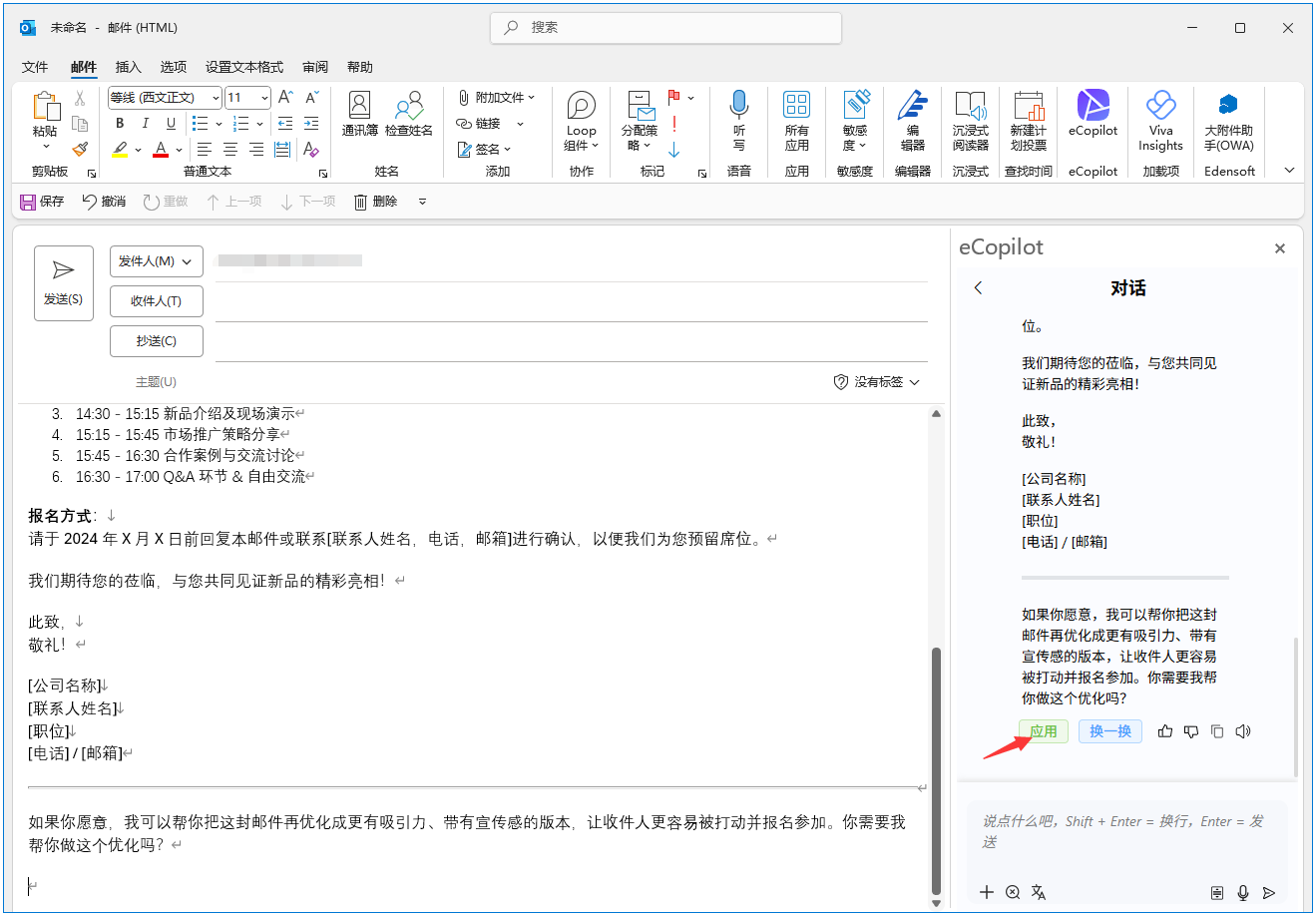Open the 发件人(M) sender dropdown
1316x915 pixels.
tap(156, 261)
